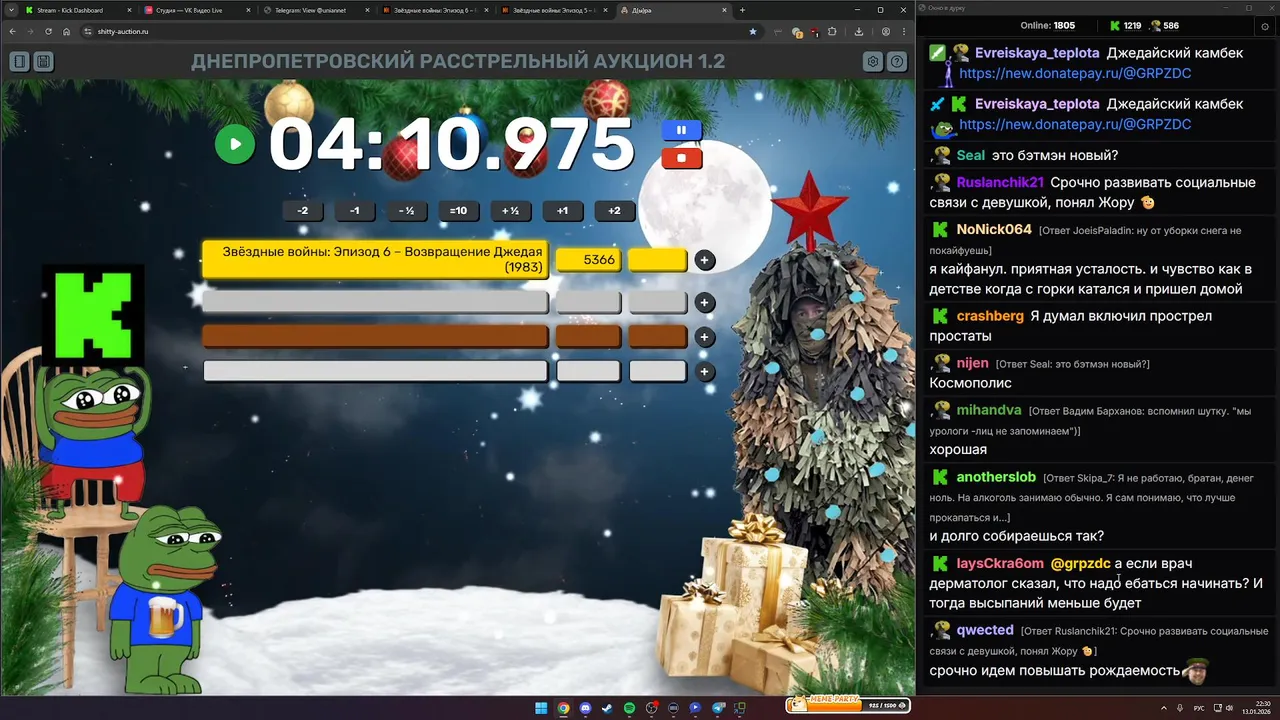Set the timer to ten with =10
The height and width of the screenshot is (720, 1280).
458,211
